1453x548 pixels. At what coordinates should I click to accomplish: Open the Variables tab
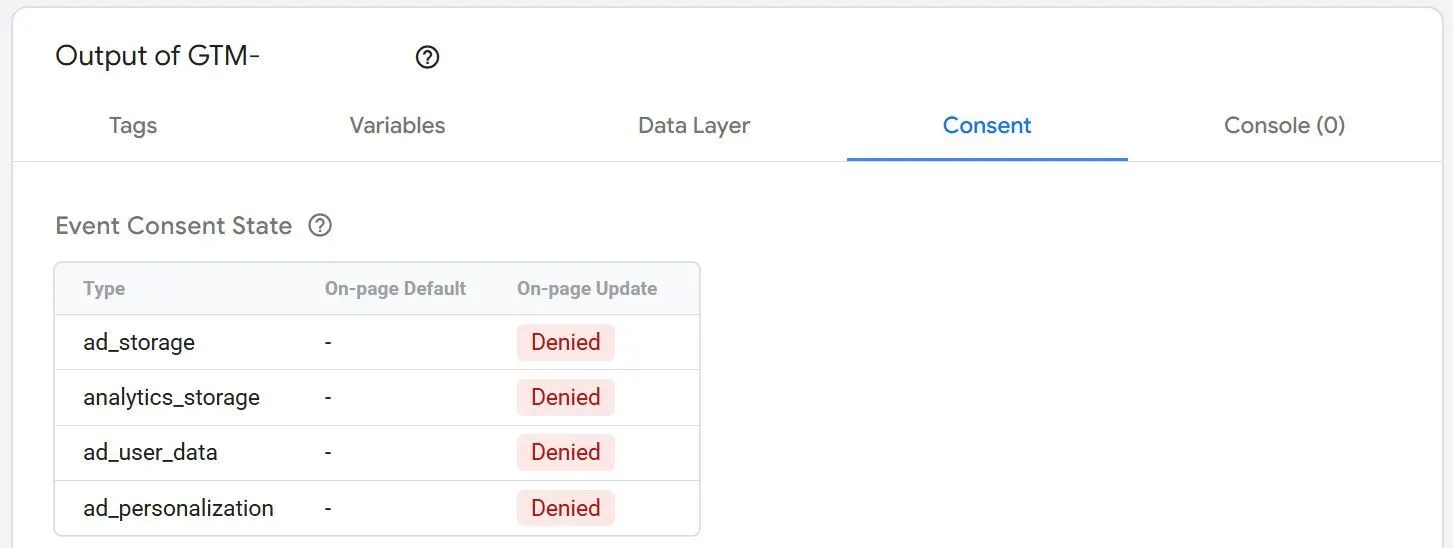[397, 126]
